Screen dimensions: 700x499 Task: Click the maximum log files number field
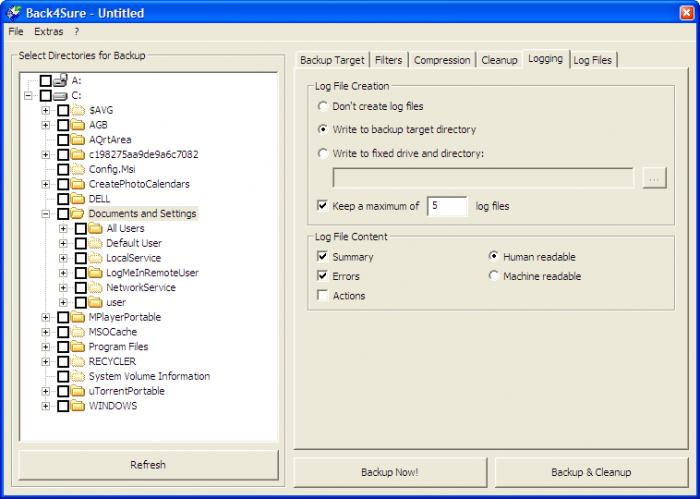(447, 206)
